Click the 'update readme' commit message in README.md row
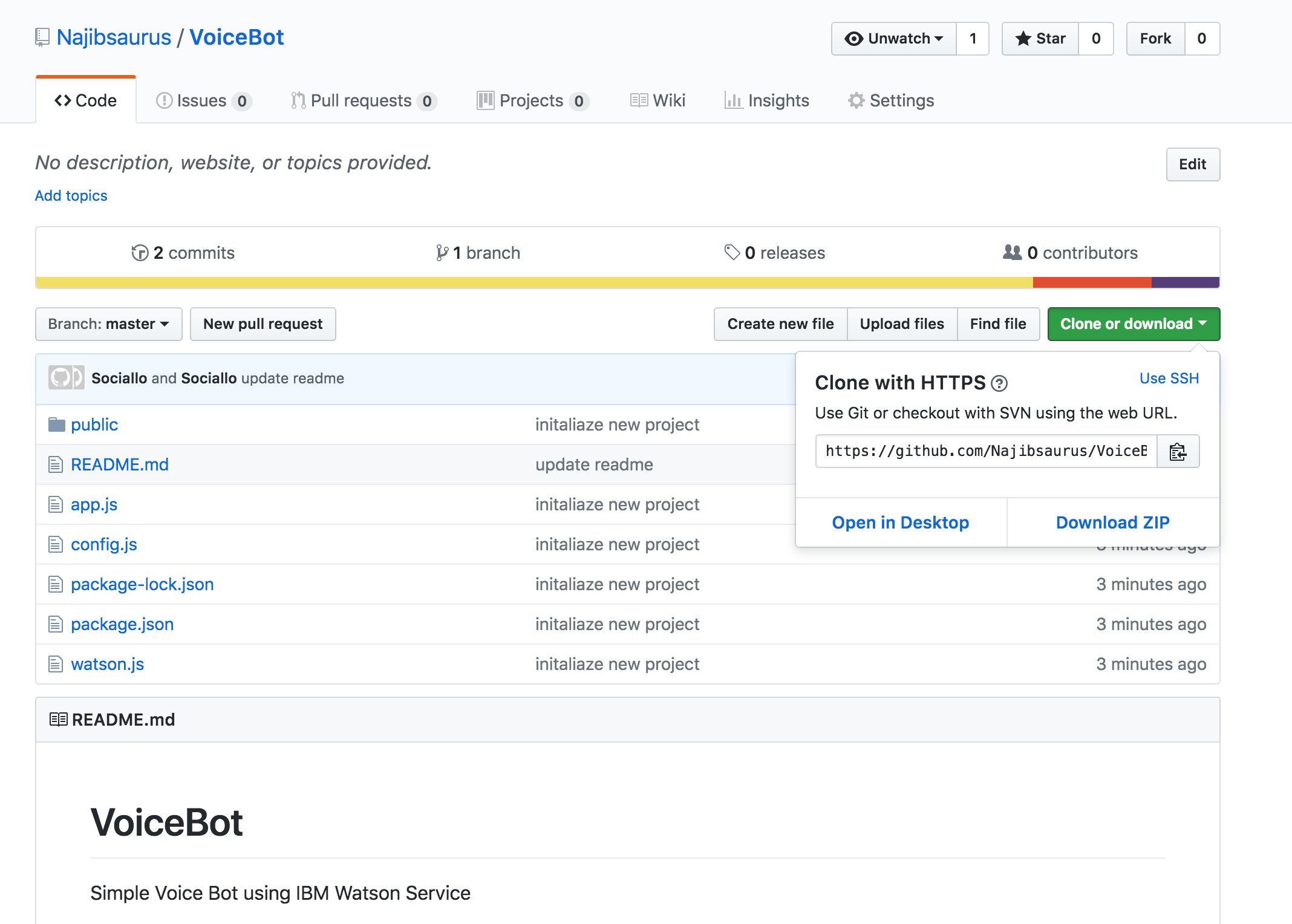The width and height of the screenshot is (1292, 924). pyautogui.click(x=594, y=464)
